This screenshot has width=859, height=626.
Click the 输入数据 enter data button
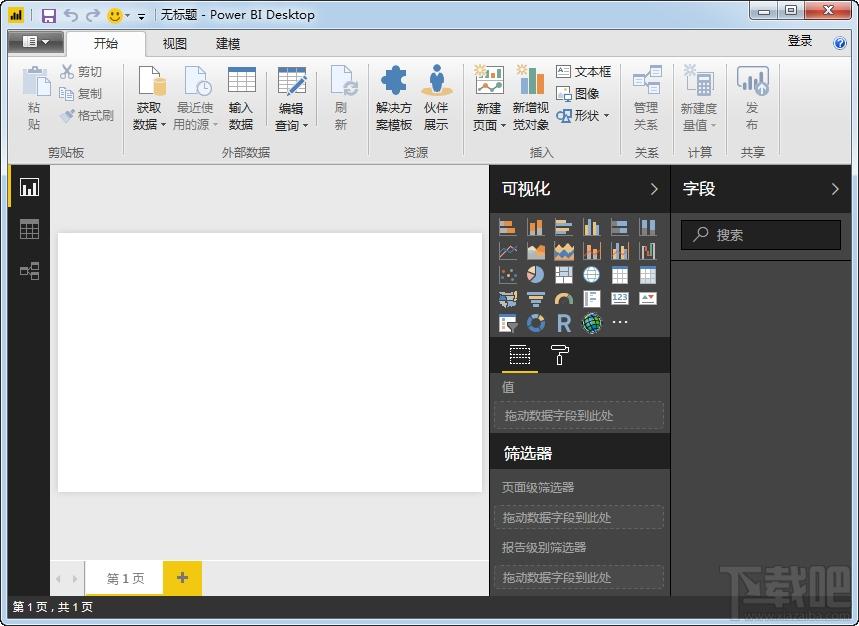241,98
